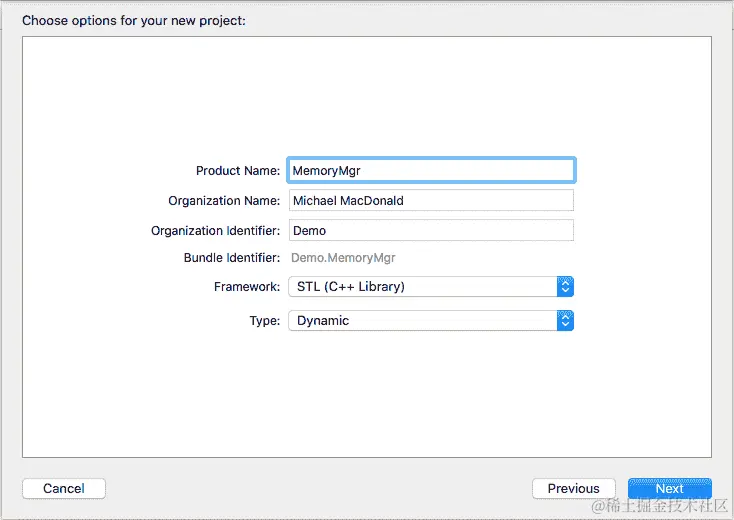
Task: Go back with the Previous button
Action: [x=573, y=489]
